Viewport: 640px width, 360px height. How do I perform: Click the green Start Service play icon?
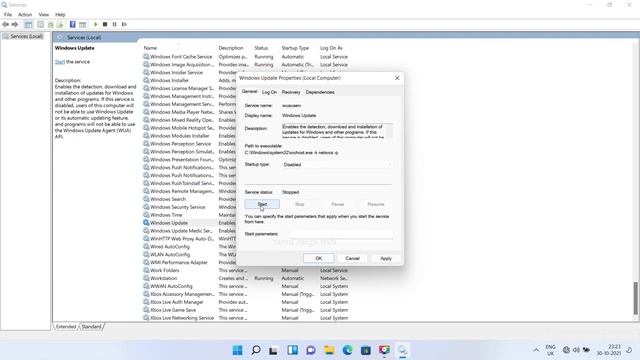[96, 24]
